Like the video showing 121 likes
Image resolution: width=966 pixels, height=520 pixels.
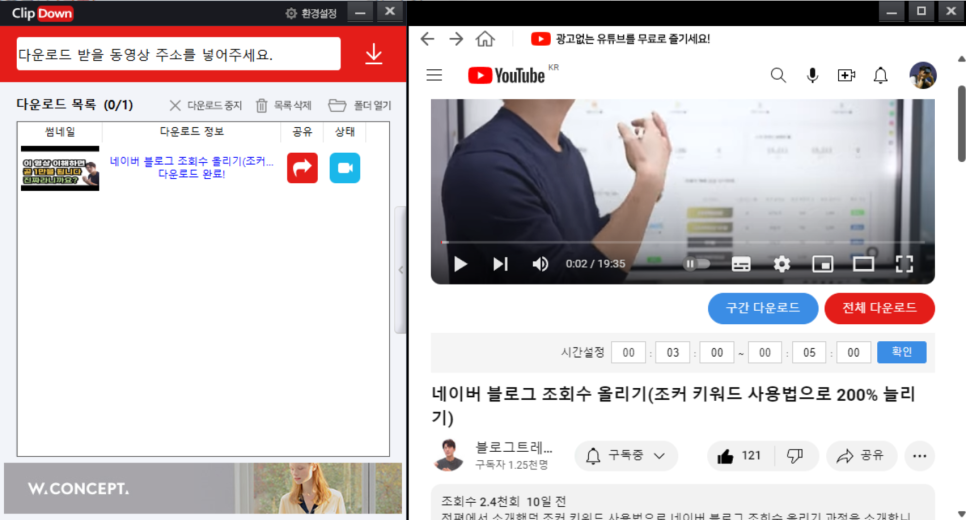coord(739,456)
